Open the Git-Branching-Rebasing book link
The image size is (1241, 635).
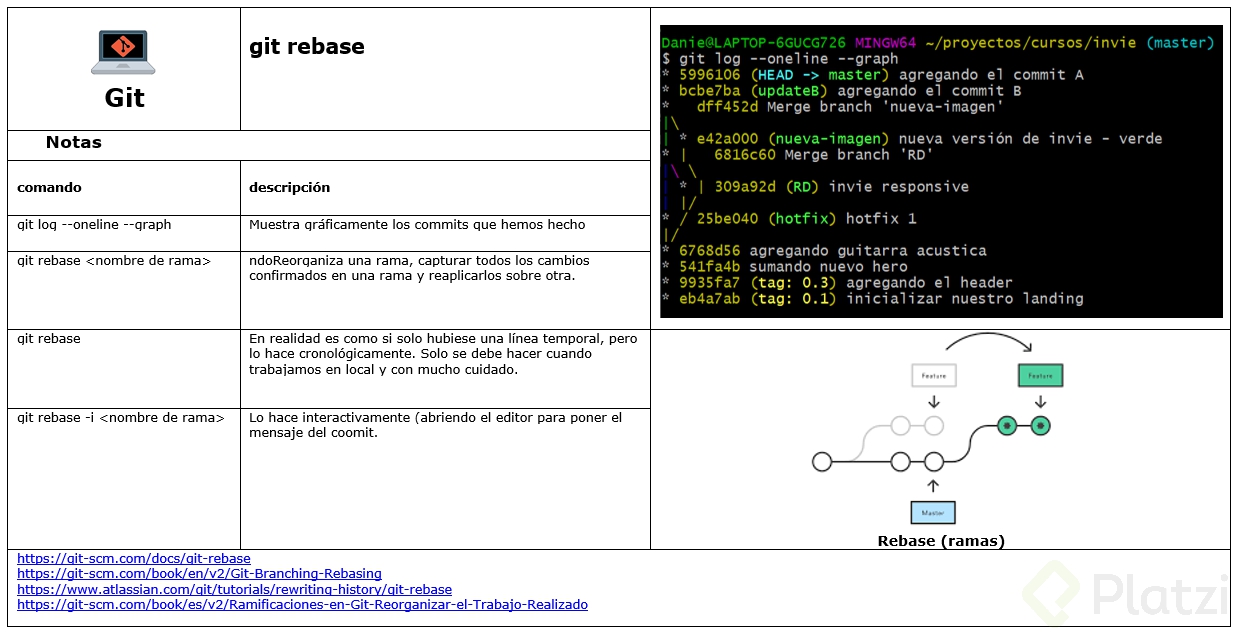point(199,574)
